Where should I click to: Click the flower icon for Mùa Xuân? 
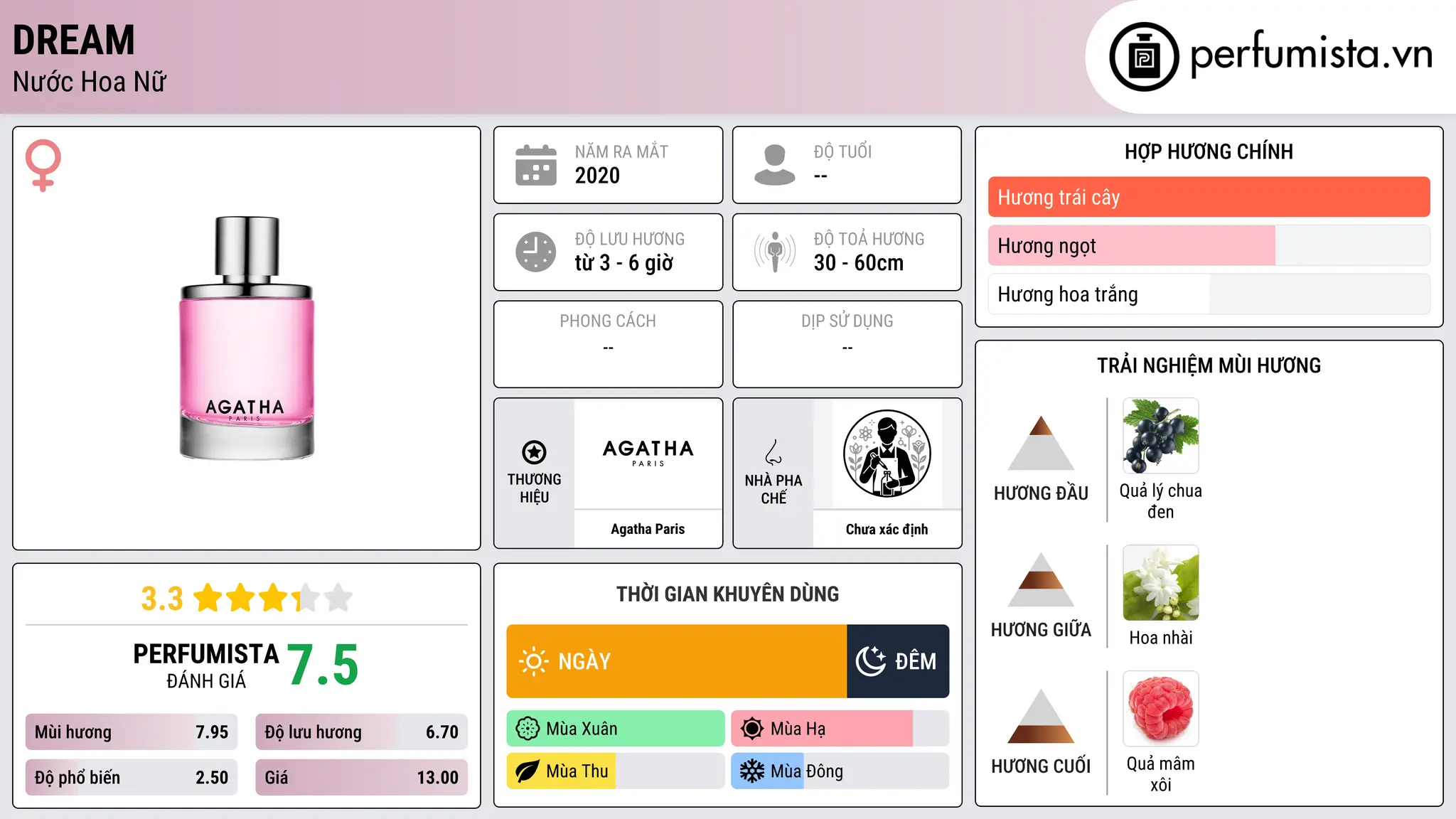(528, 729)
